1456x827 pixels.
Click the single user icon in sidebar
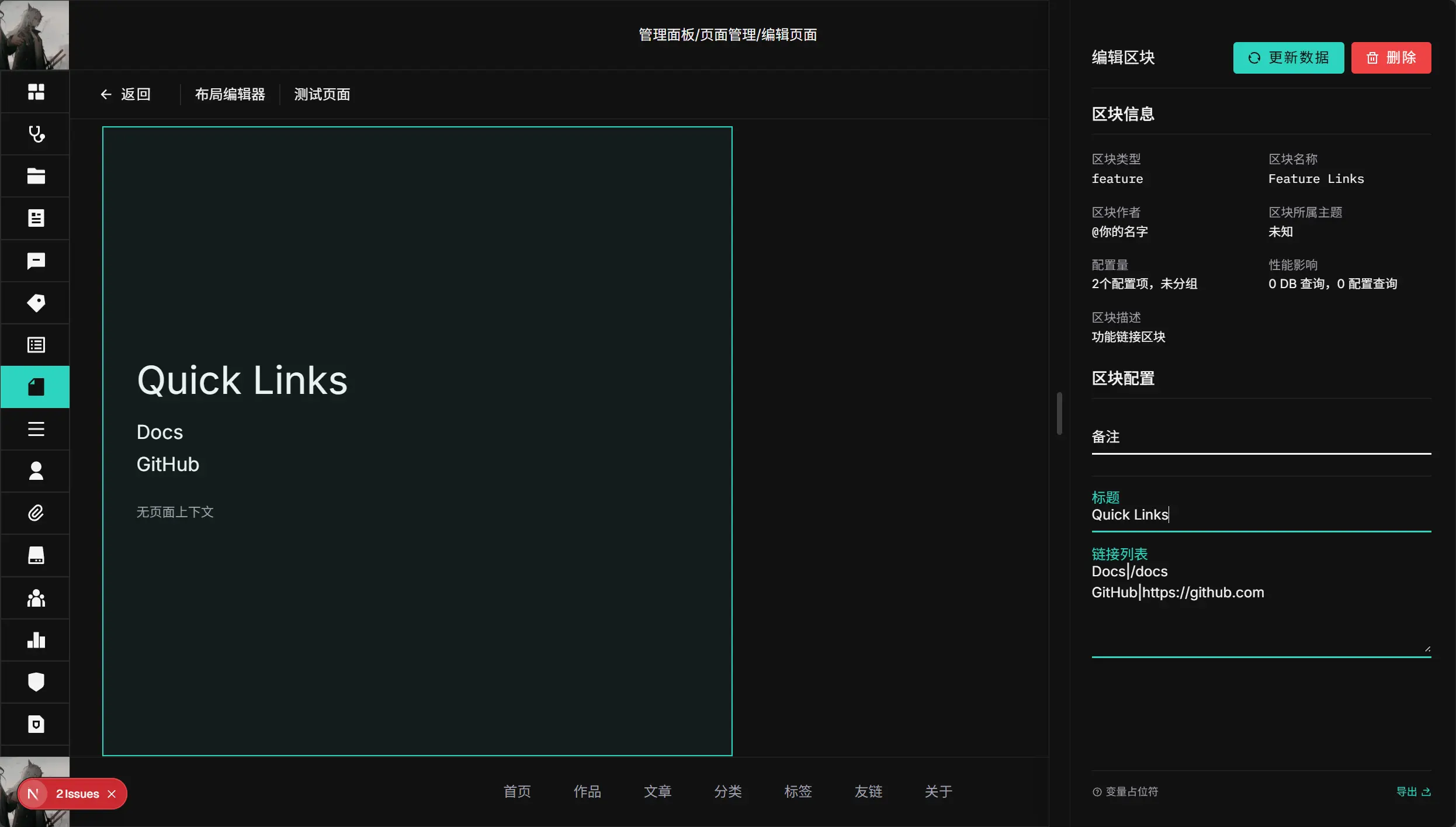pos(36,471)
